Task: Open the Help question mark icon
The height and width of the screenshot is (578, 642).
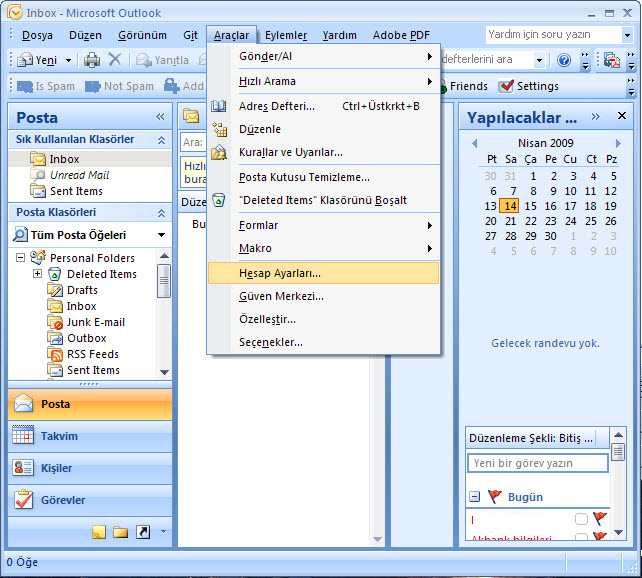Action: point(564,60)
